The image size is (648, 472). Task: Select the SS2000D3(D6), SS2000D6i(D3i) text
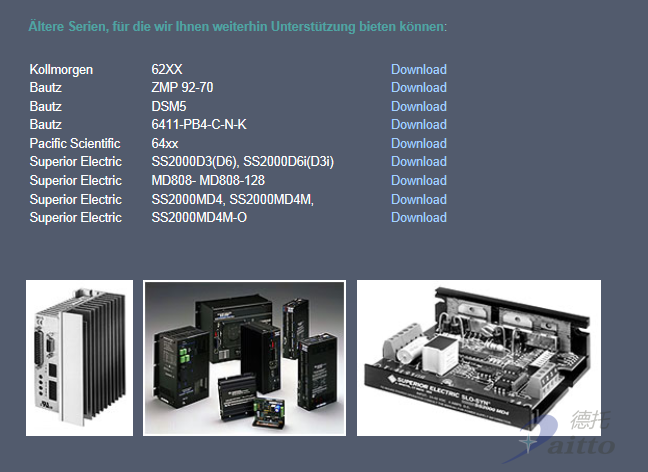coord(243,162)
